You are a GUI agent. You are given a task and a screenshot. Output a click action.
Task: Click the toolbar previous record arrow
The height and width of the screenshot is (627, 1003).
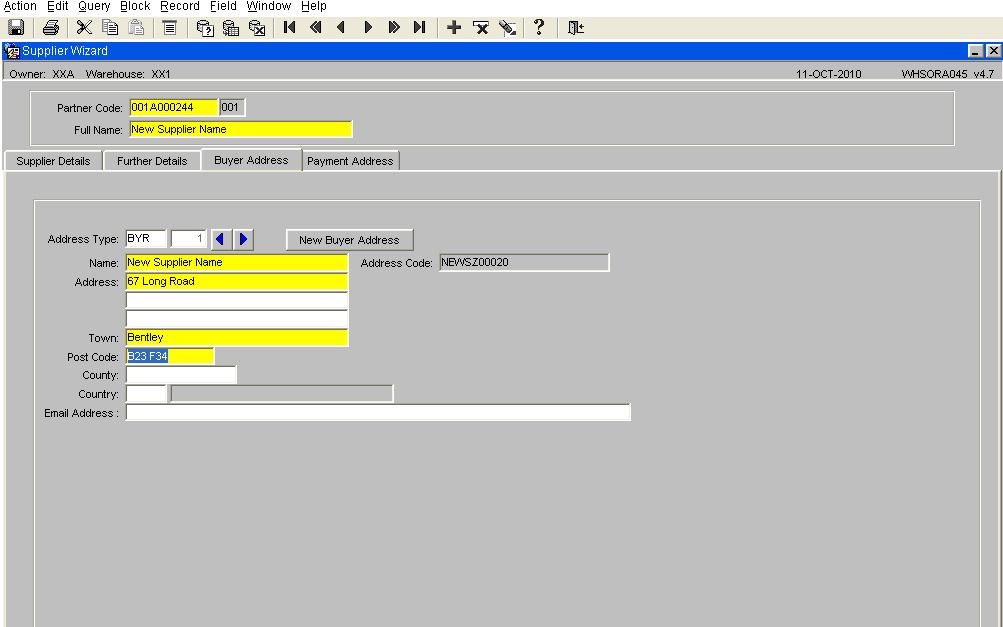[x=341, y=28]
